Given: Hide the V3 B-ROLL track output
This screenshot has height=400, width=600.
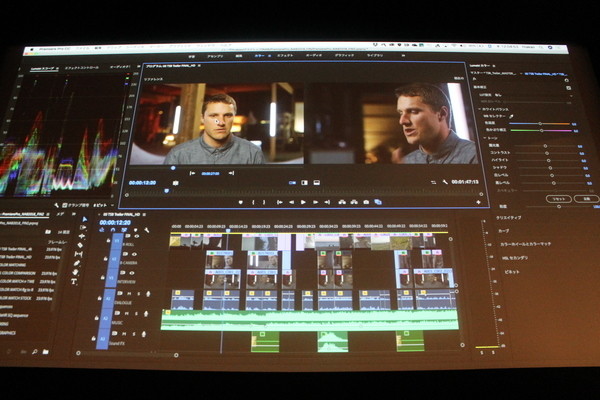Looking at the screenshot, I should (x=137, y=236).
